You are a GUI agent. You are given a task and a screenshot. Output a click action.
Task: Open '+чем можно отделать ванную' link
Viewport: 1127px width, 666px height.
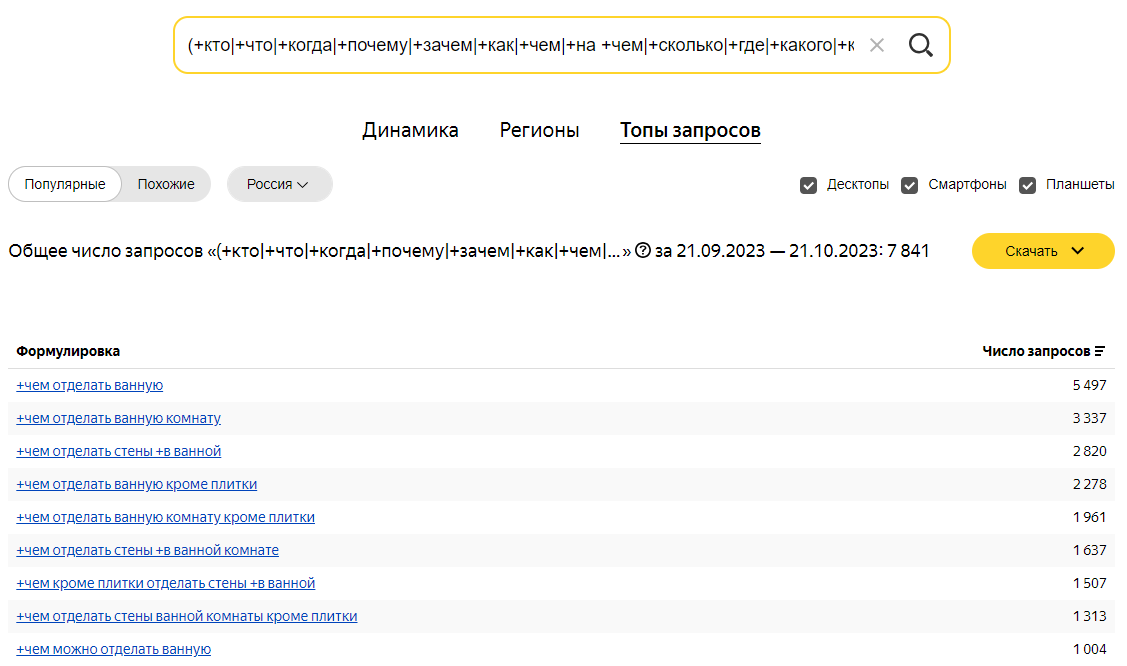(x=114, y=649)
